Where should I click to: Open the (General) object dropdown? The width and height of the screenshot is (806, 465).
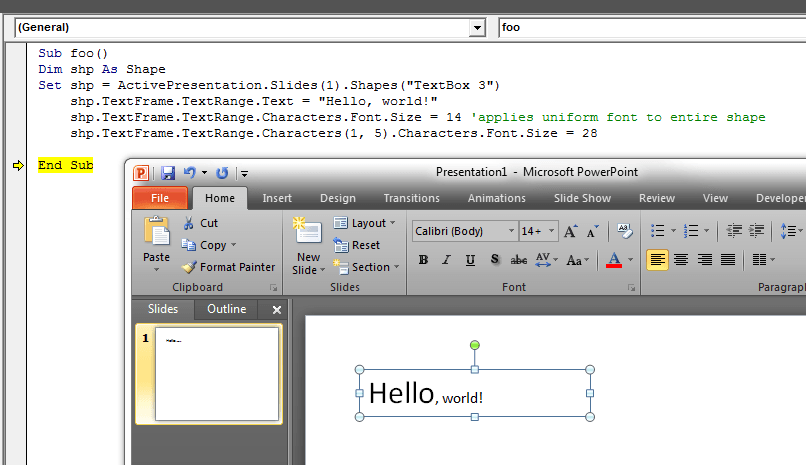tap(477, 28)
